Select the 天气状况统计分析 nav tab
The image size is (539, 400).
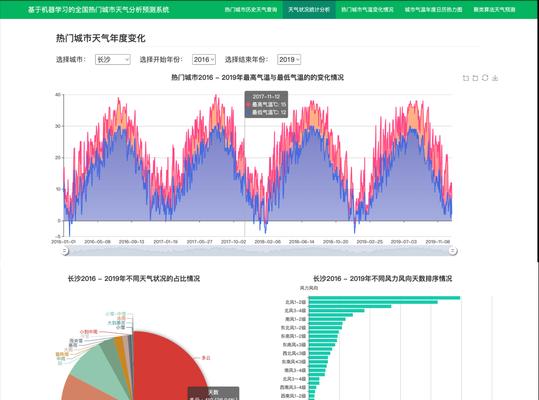(x=309, y=9)
